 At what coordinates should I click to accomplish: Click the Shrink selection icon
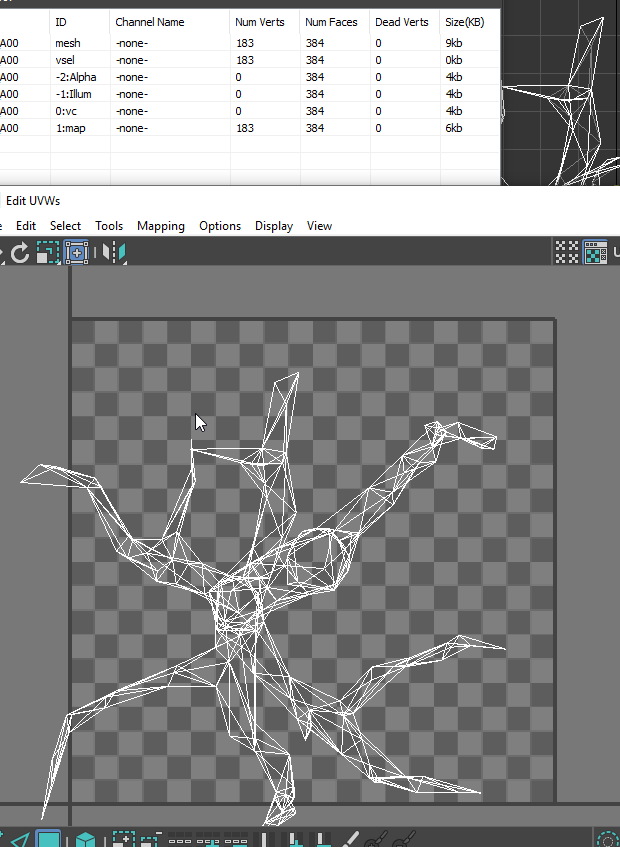pos(151,839)
